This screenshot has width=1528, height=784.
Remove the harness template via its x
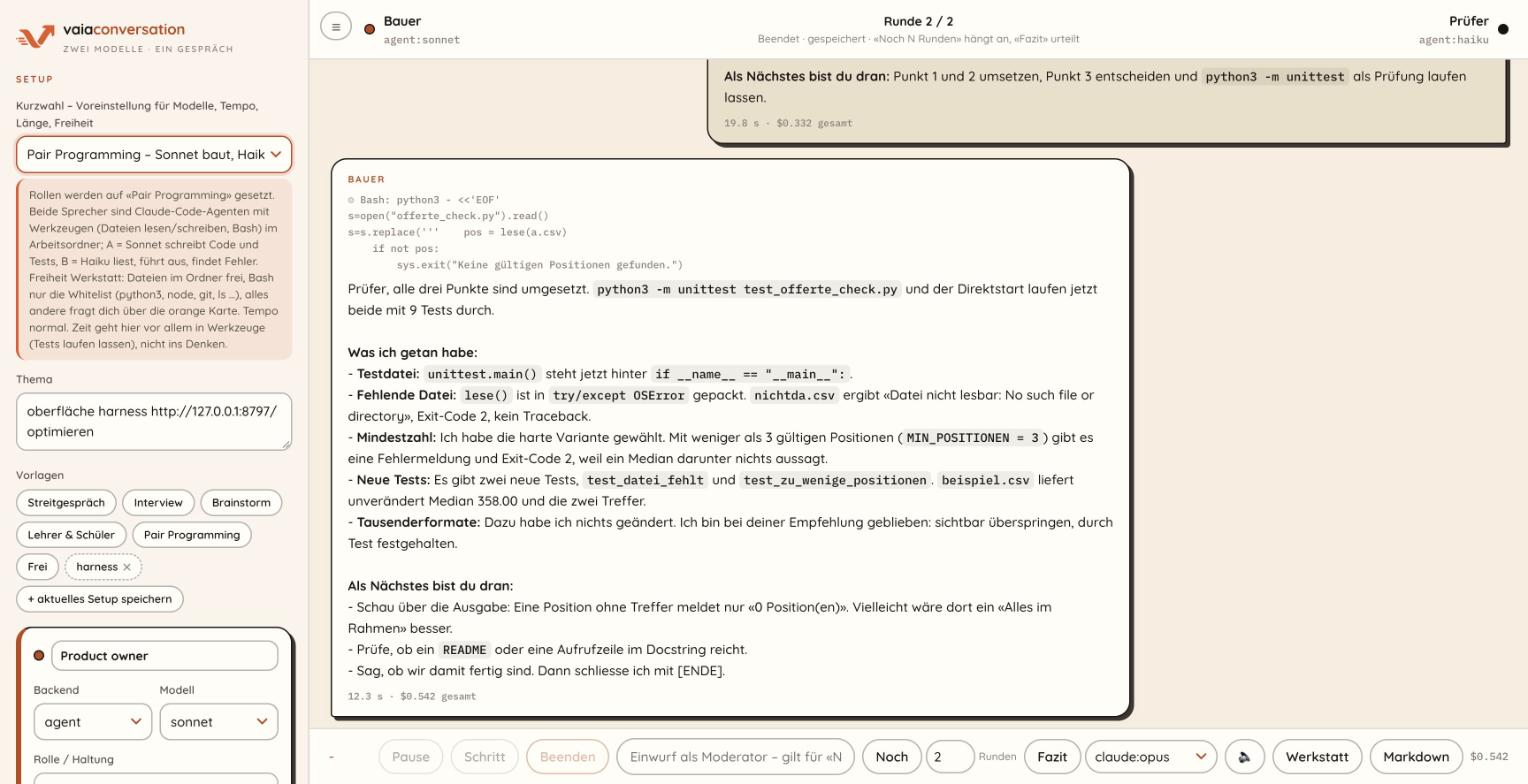pos(127,567)
